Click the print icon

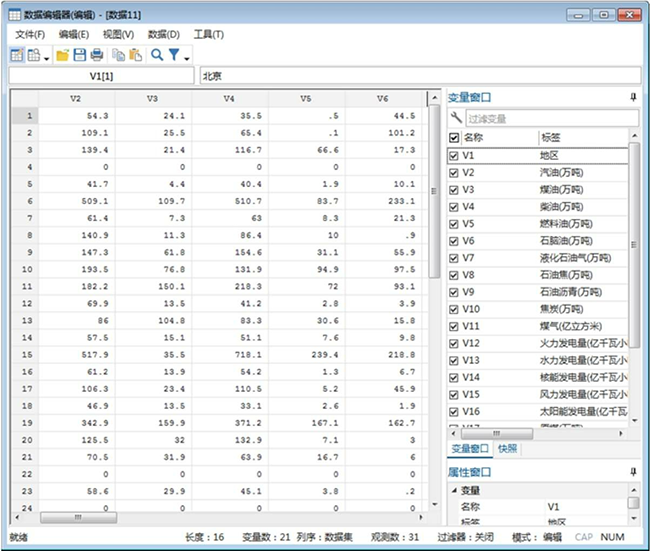click(x=97, y=55)
